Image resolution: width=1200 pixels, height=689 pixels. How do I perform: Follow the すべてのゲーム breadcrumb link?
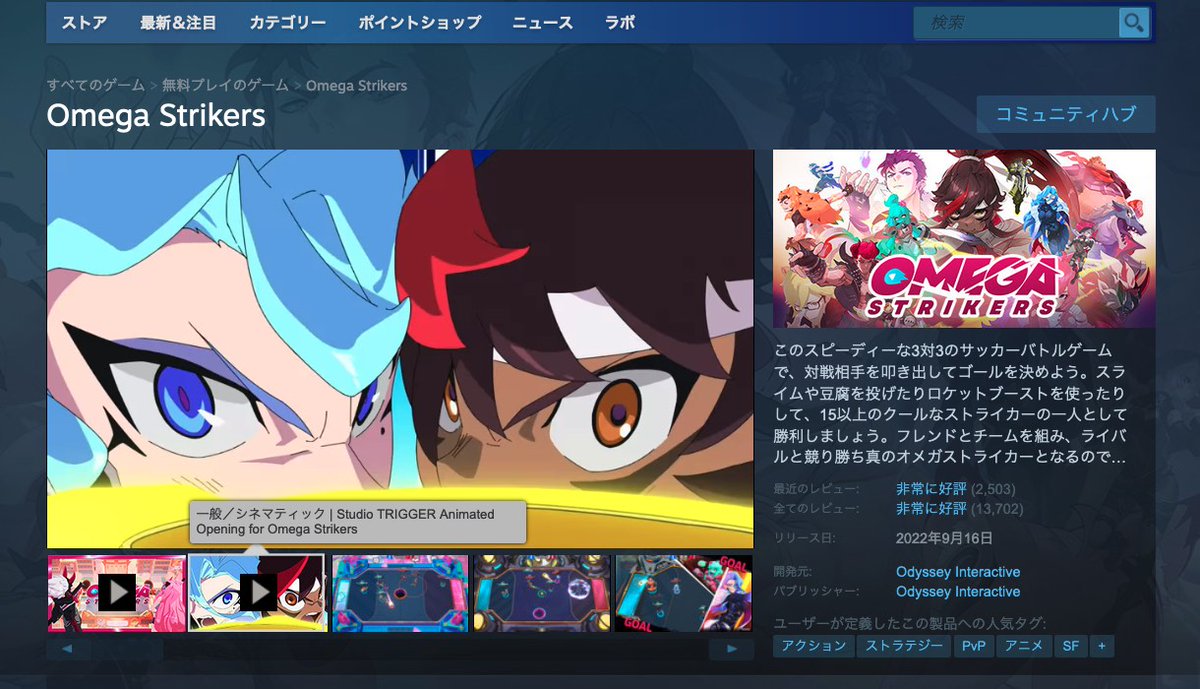tap(96, 85)
